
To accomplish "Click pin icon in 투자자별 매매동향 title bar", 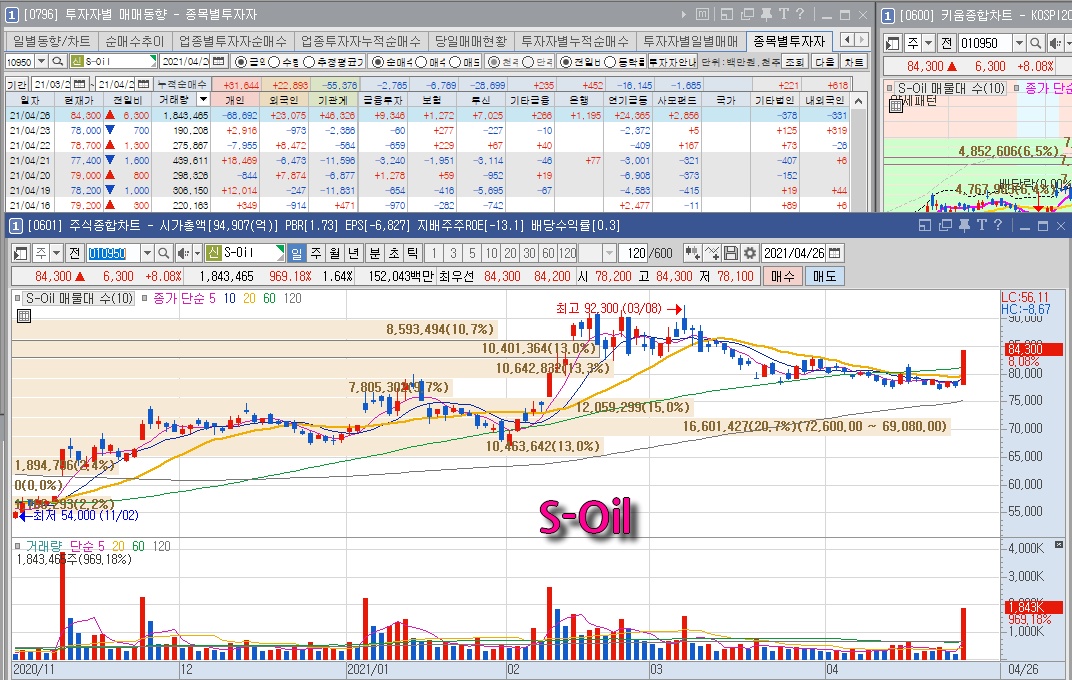I will click(x=766, y=14).
